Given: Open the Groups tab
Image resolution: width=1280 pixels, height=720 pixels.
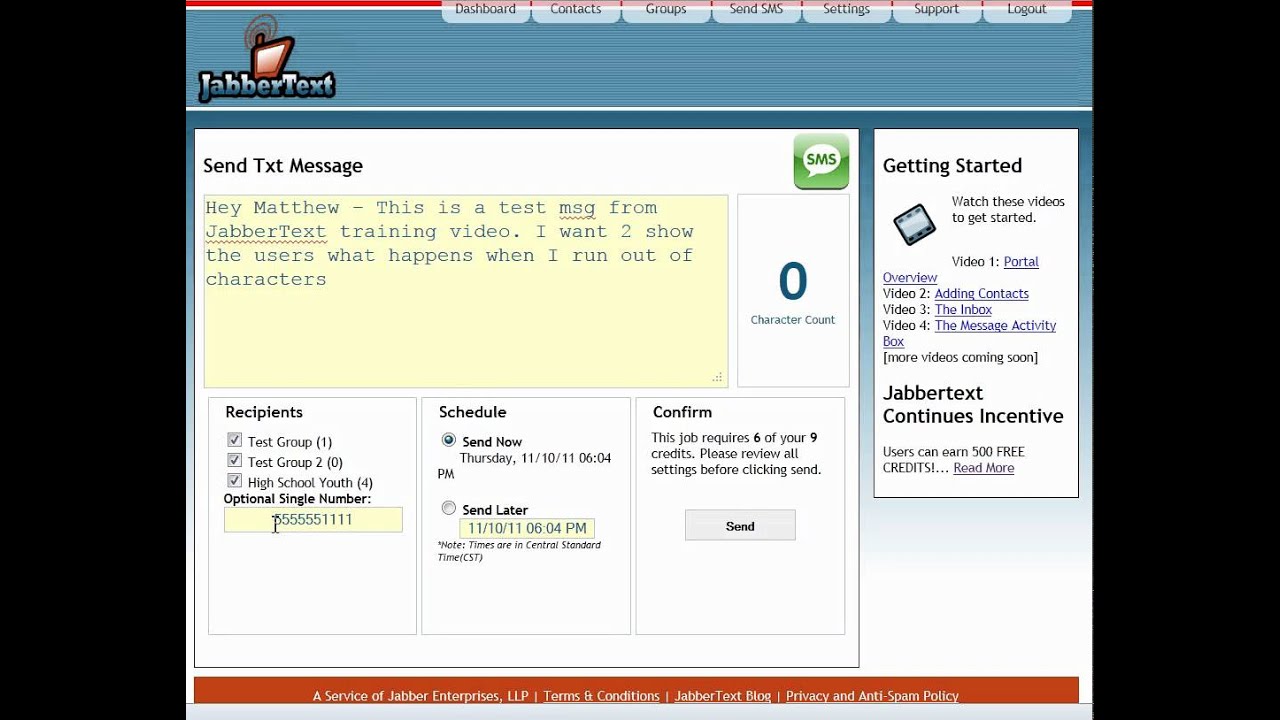Looking at the screenshot, I should point(665,10).
